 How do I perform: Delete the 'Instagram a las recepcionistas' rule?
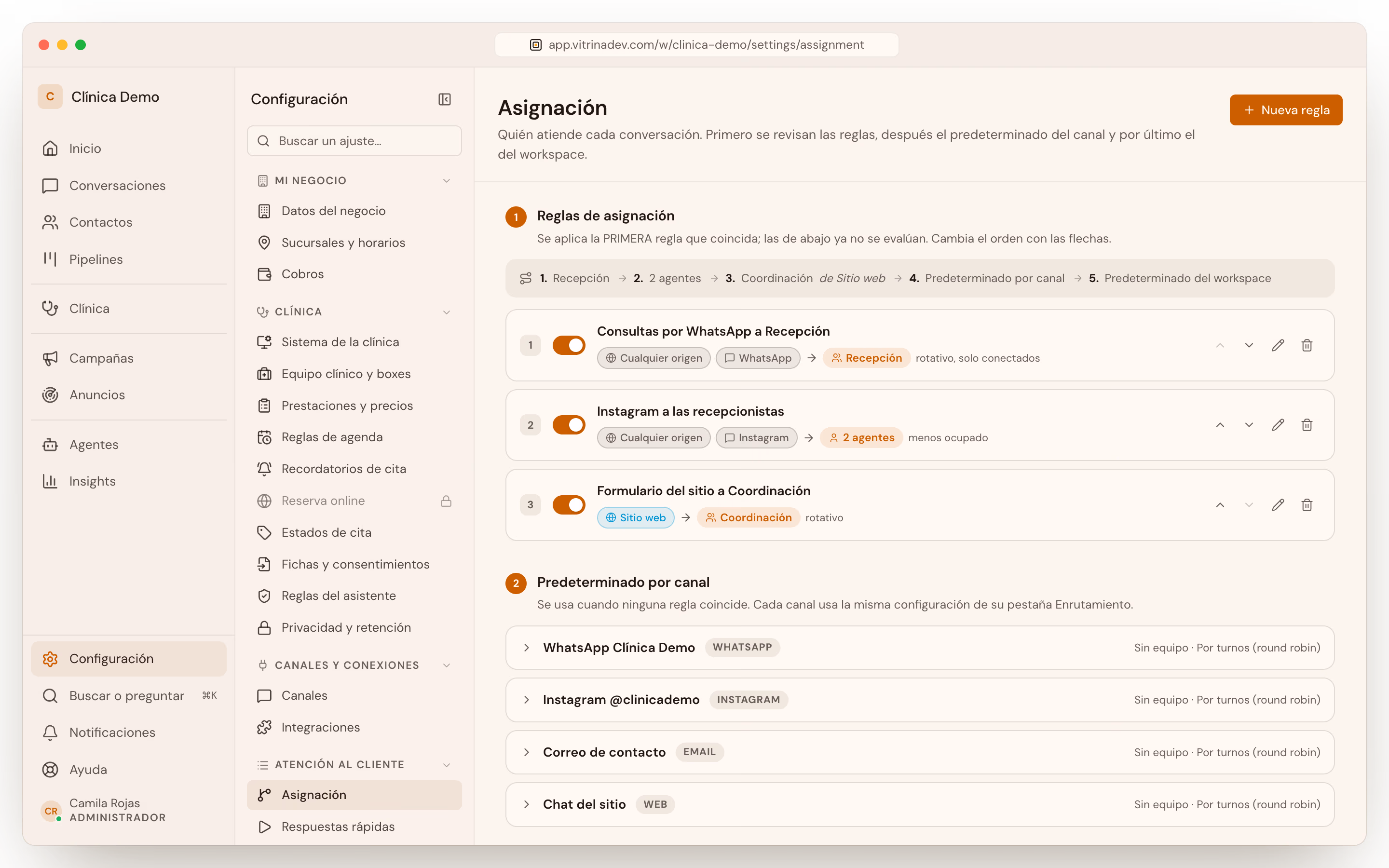pyautogui.click(x=1307, y=425)
